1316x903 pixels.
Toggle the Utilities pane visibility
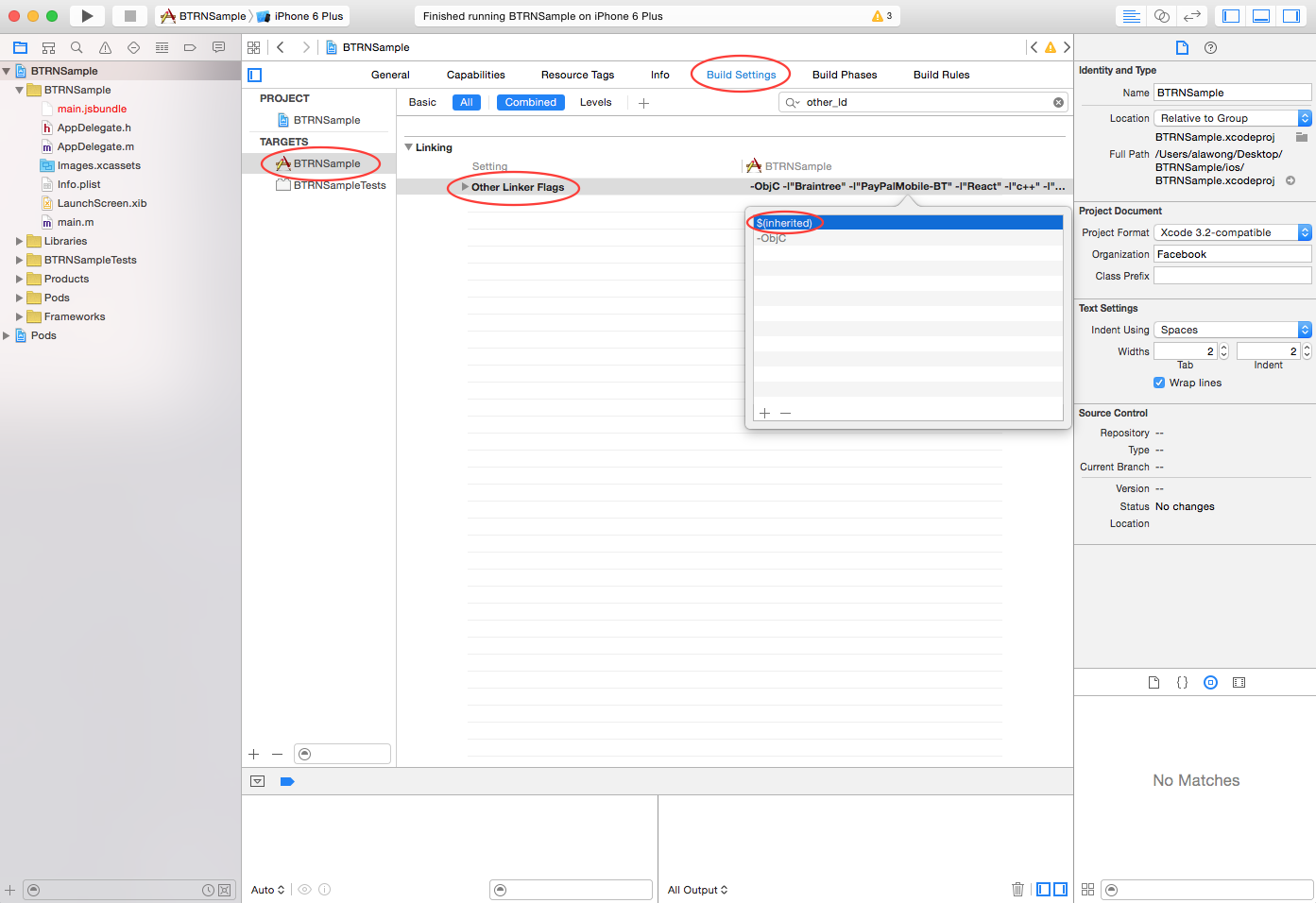point(1290,16)
